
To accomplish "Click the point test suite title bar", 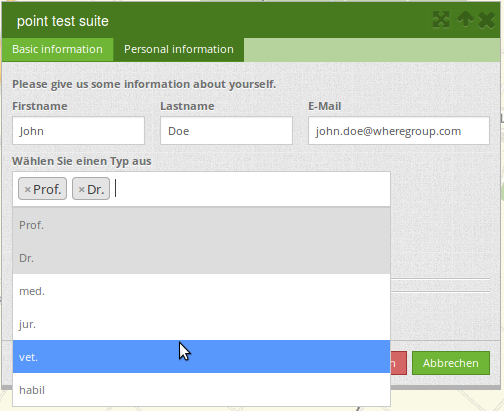I will (213, 21).
